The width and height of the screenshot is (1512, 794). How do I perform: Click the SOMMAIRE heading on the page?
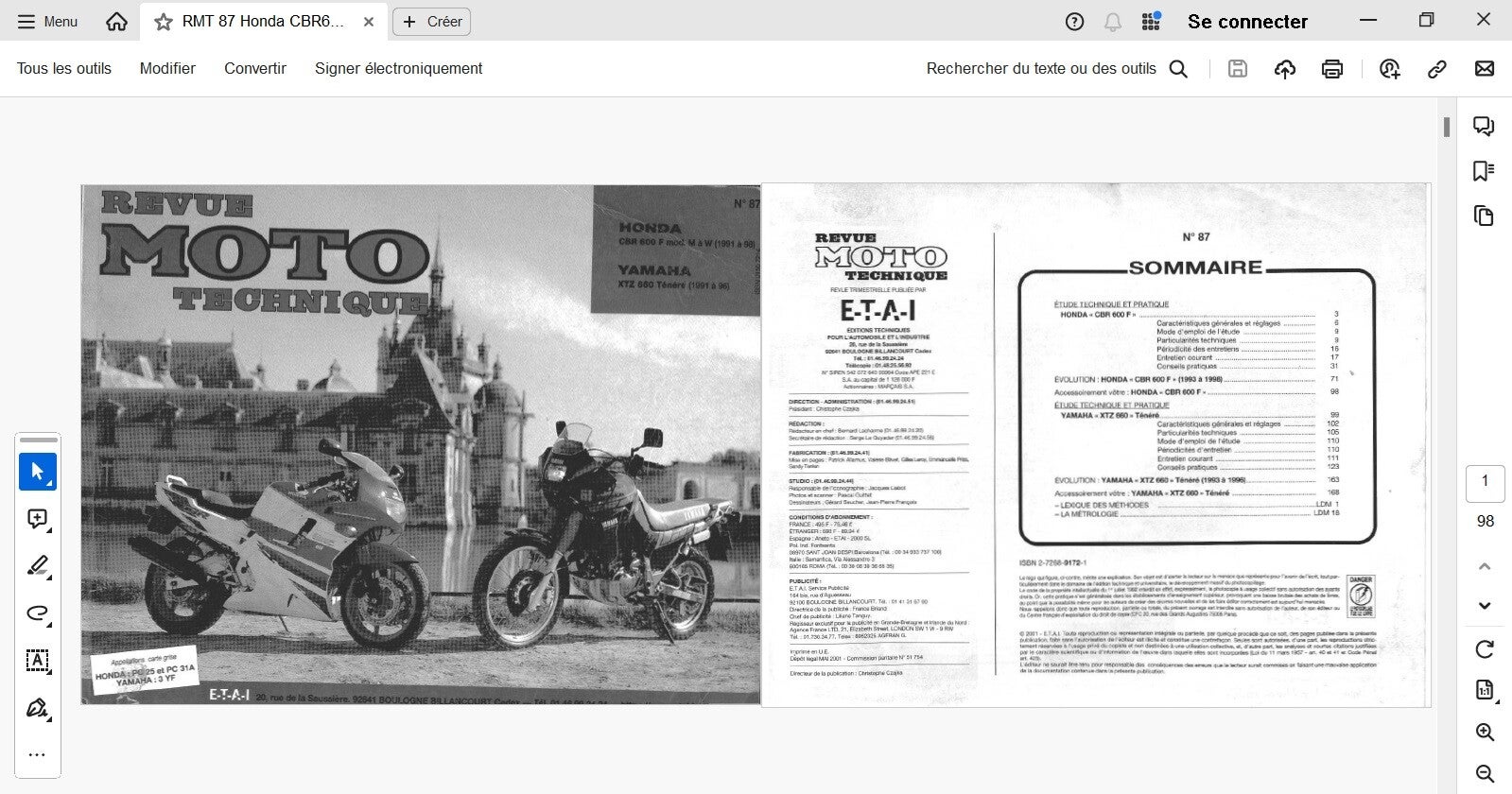click(x=1195, y=268)
